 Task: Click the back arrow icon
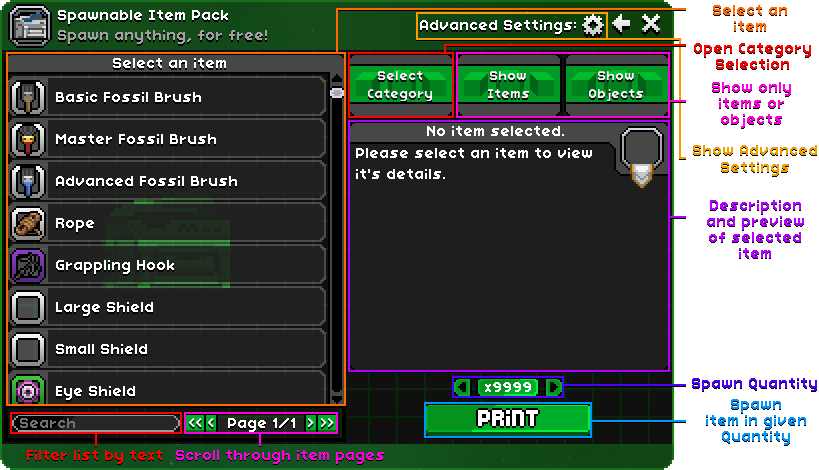coord(622,24)
